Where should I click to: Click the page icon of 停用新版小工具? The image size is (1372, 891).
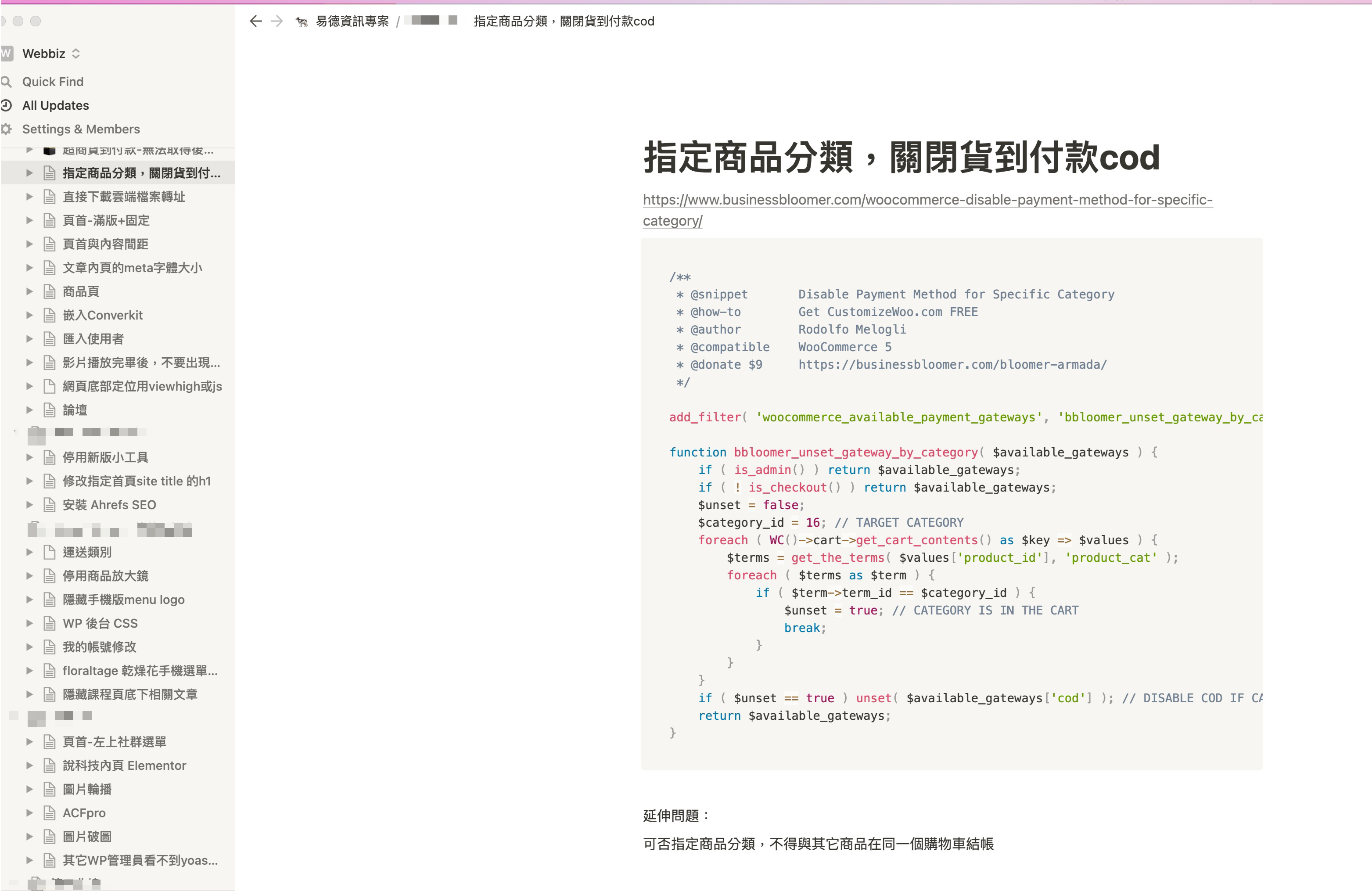pyautogui.click(x=50, y=458)
